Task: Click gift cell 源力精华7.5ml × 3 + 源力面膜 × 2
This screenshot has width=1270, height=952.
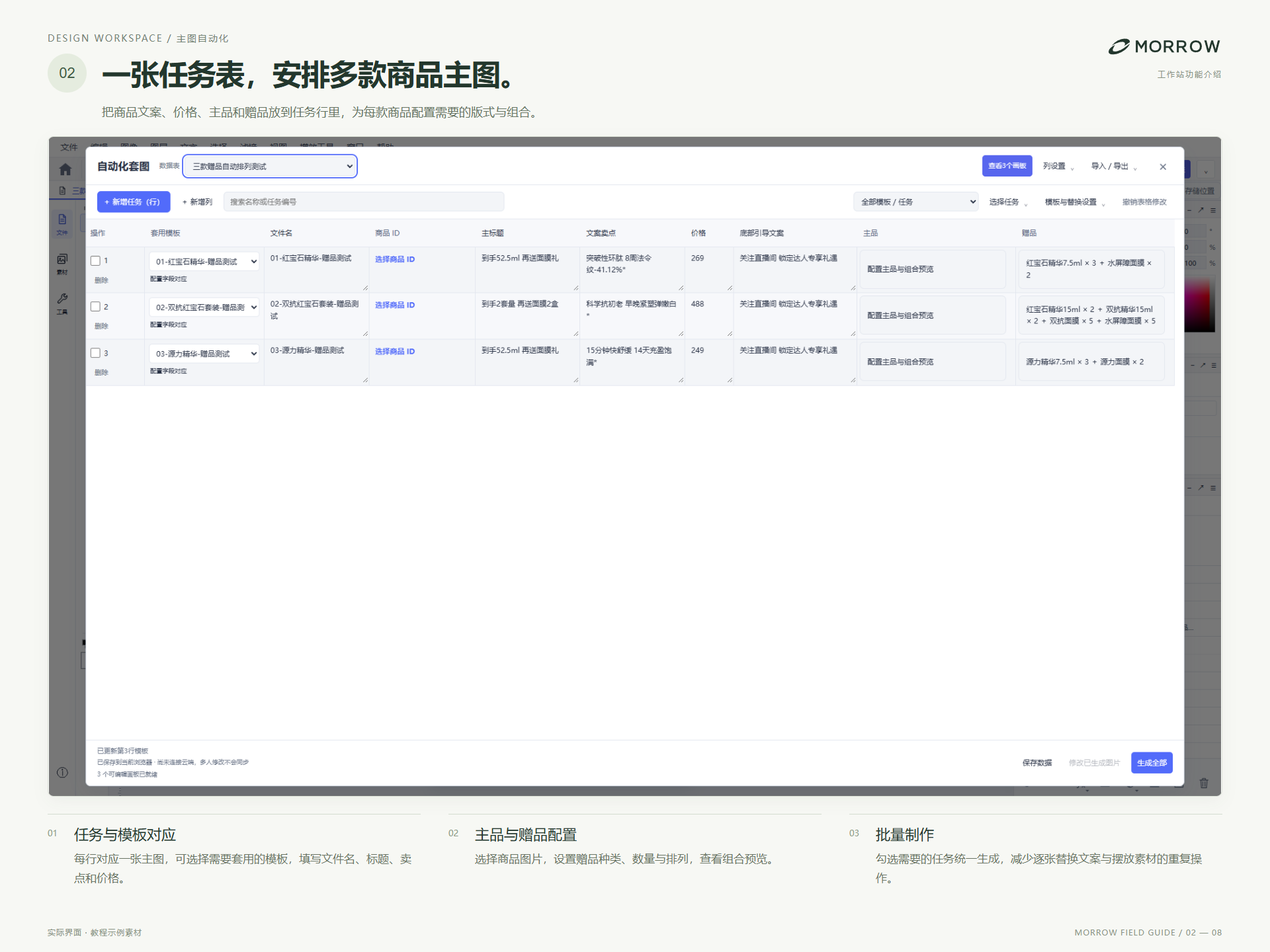Action: click(x=1091, y=362)
